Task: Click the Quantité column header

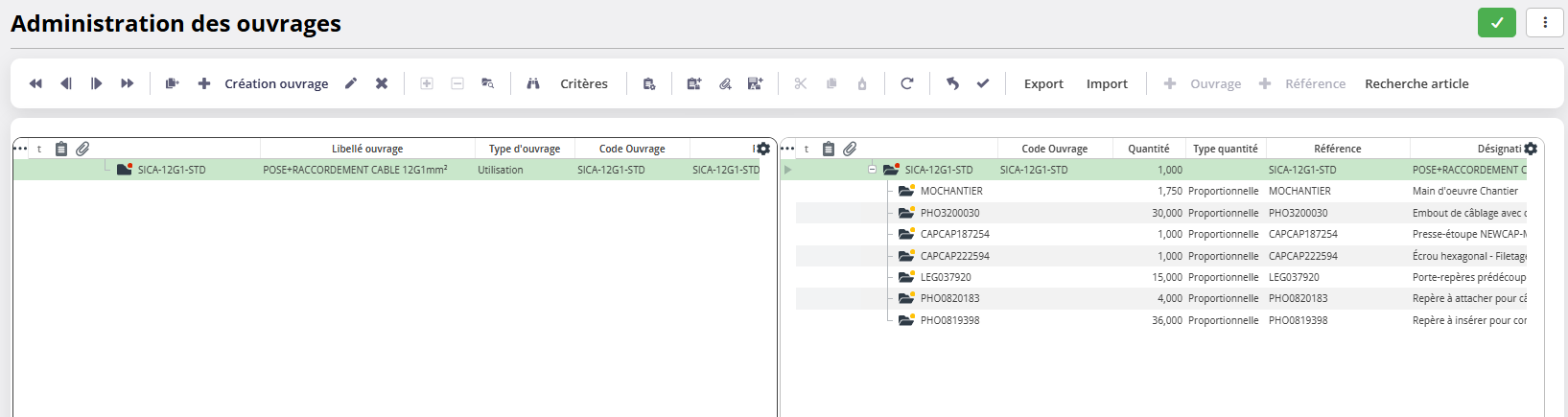Action: [1149, 149]
